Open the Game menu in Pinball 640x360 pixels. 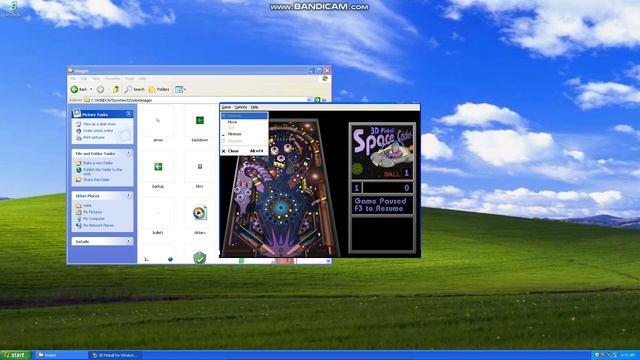226,107
